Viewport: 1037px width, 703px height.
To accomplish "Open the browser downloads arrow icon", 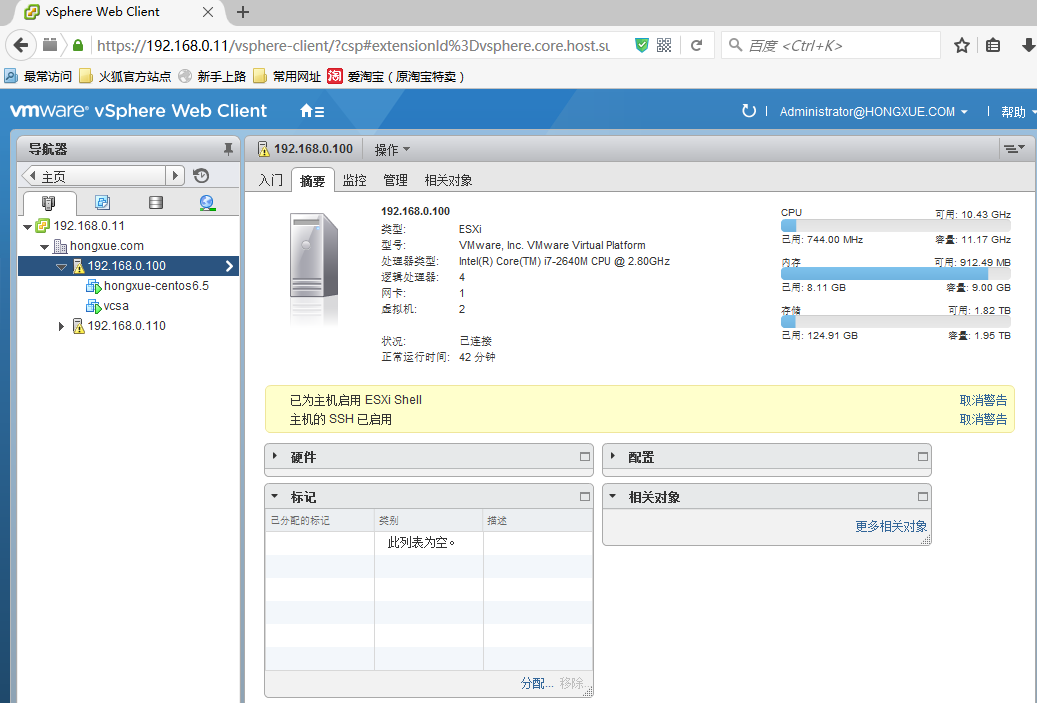I will tap(1028, 45).
